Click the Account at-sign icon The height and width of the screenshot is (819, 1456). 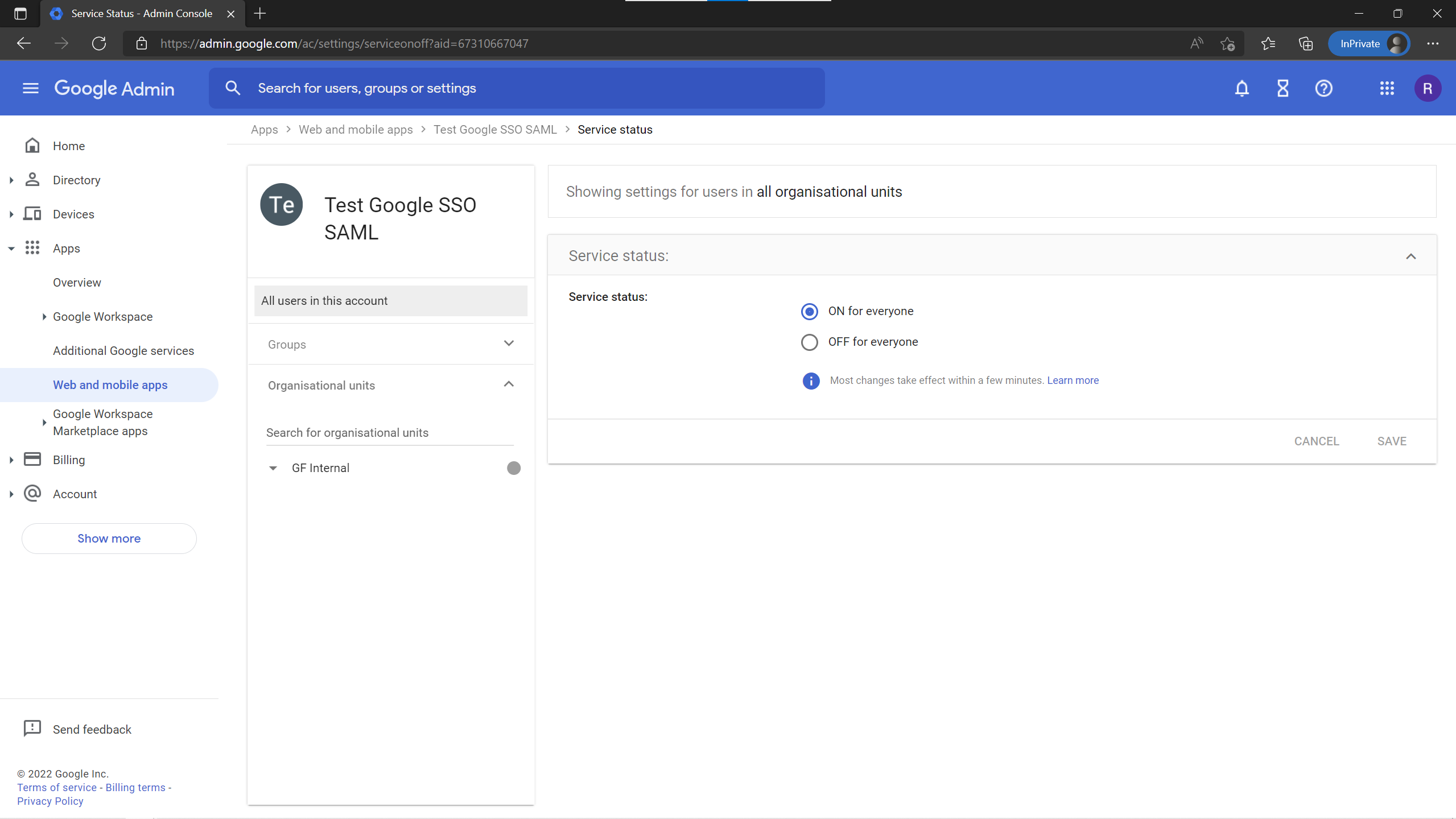32,494
